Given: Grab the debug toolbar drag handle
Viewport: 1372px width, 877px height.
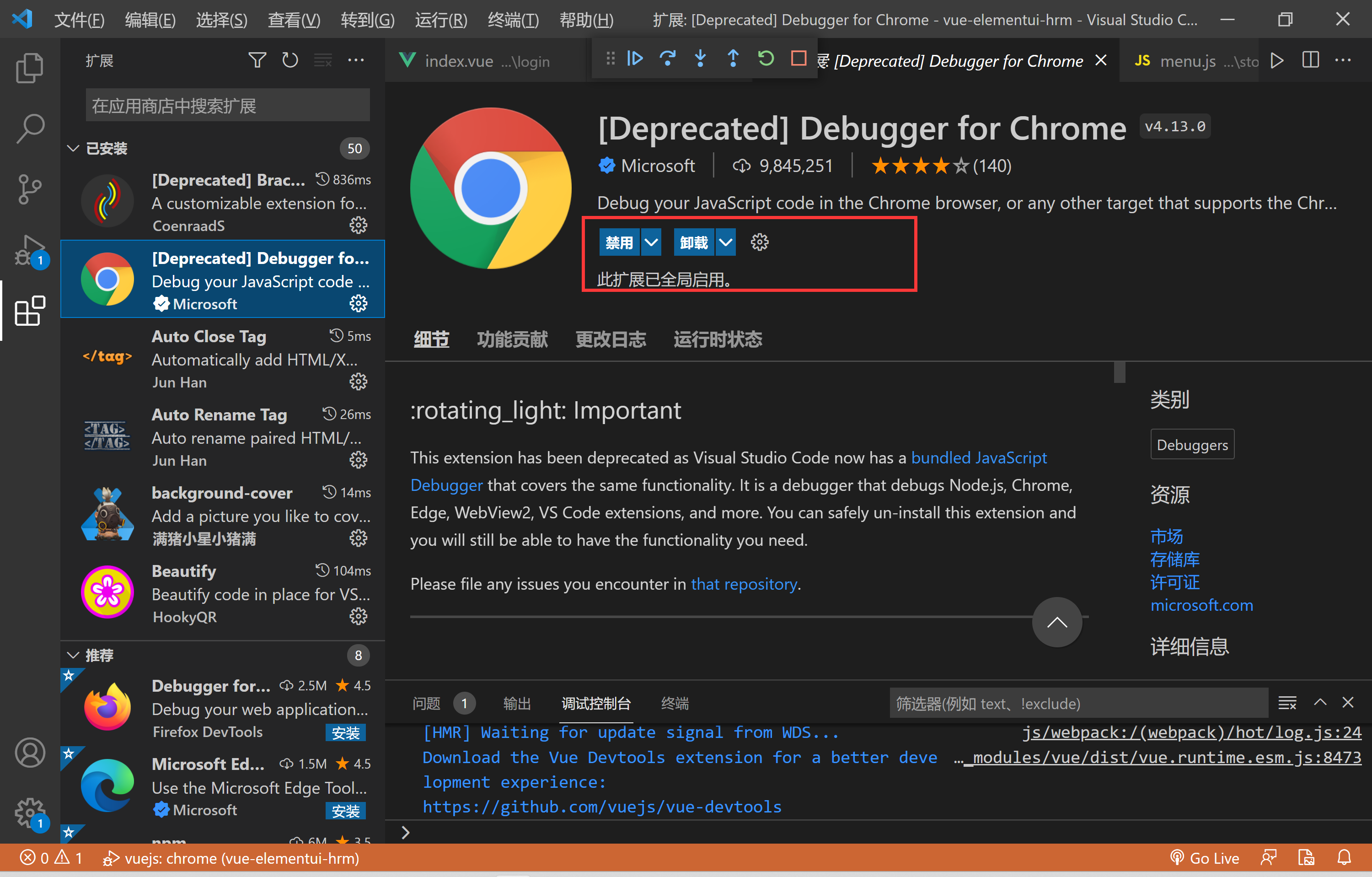Looking at the screenshot, I should pyautogui.click(x=610, y=58).
